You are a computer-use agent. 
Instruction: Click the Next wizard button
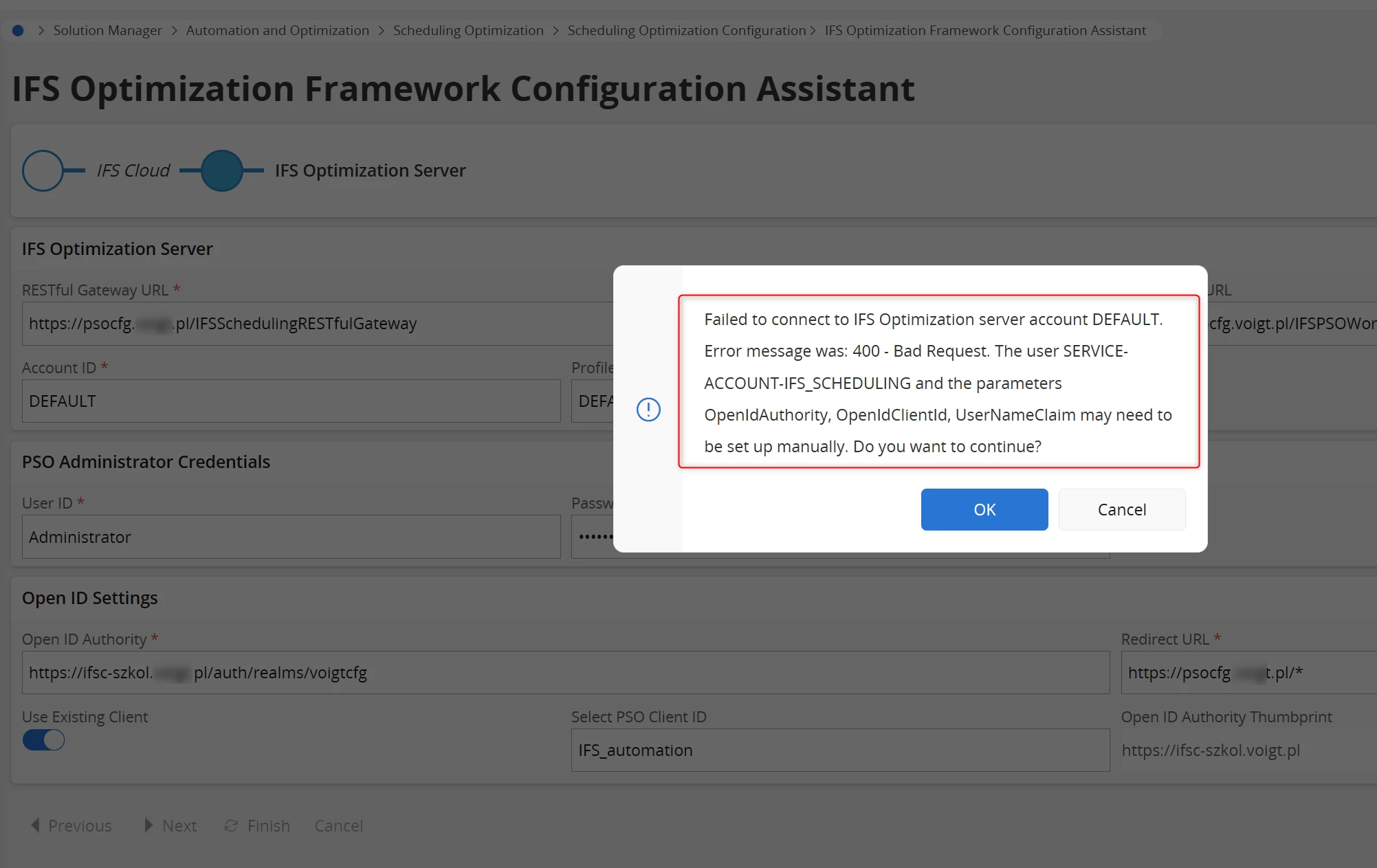pos(170,825)
